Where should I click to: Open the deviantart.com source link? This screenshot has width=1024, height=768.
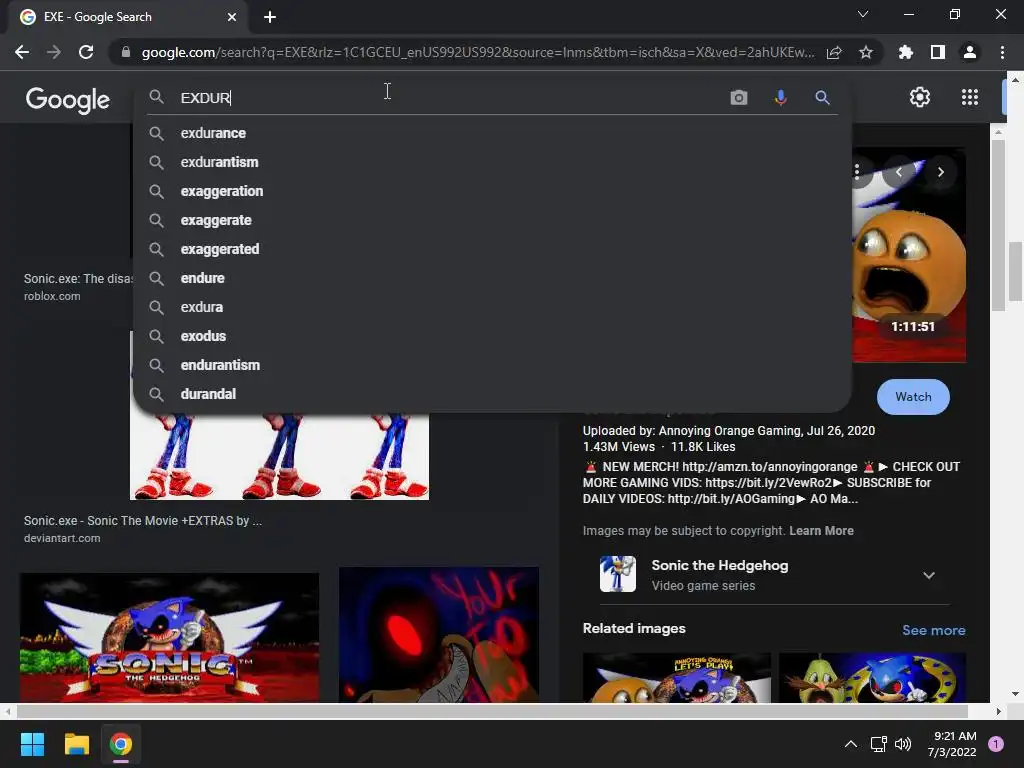pos(62,538)
